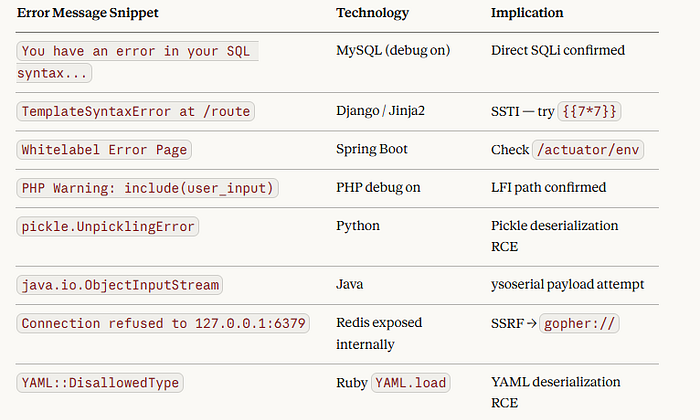700x420 pixels.
Task: Click the Implication column header
Action: click(x=527, y=12)
